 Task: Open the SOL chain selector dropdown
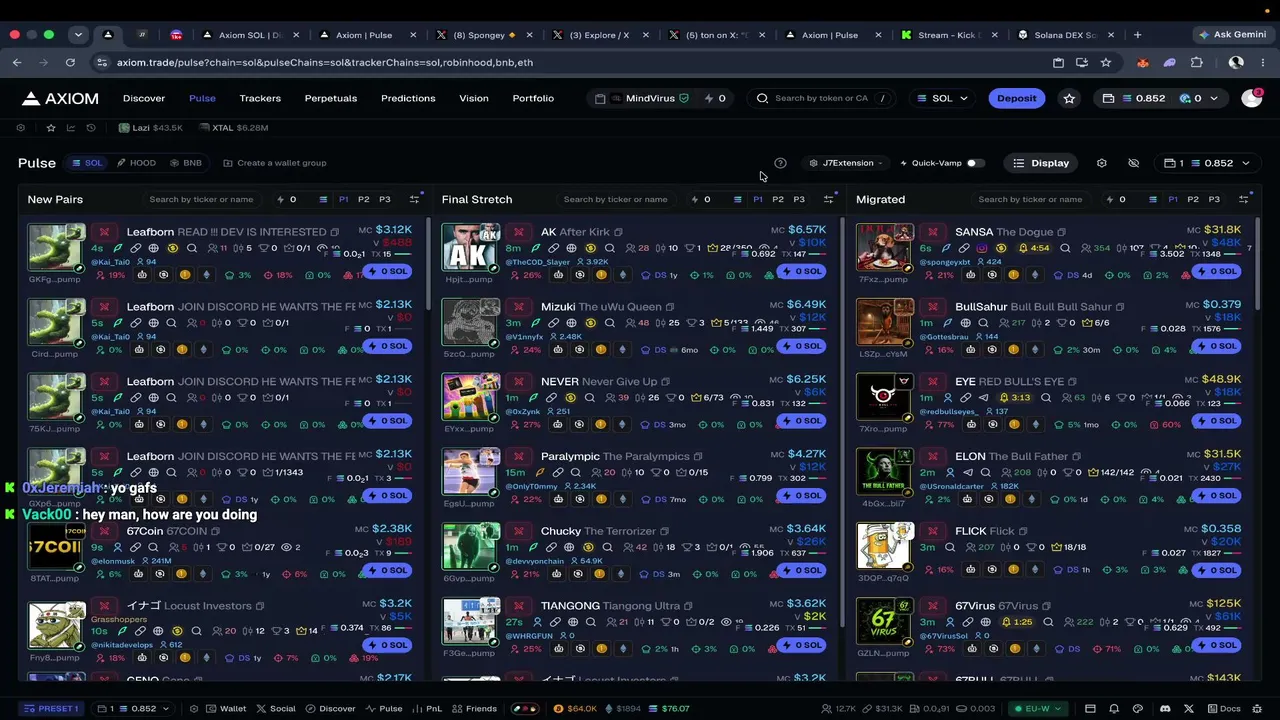click(943, 98)
